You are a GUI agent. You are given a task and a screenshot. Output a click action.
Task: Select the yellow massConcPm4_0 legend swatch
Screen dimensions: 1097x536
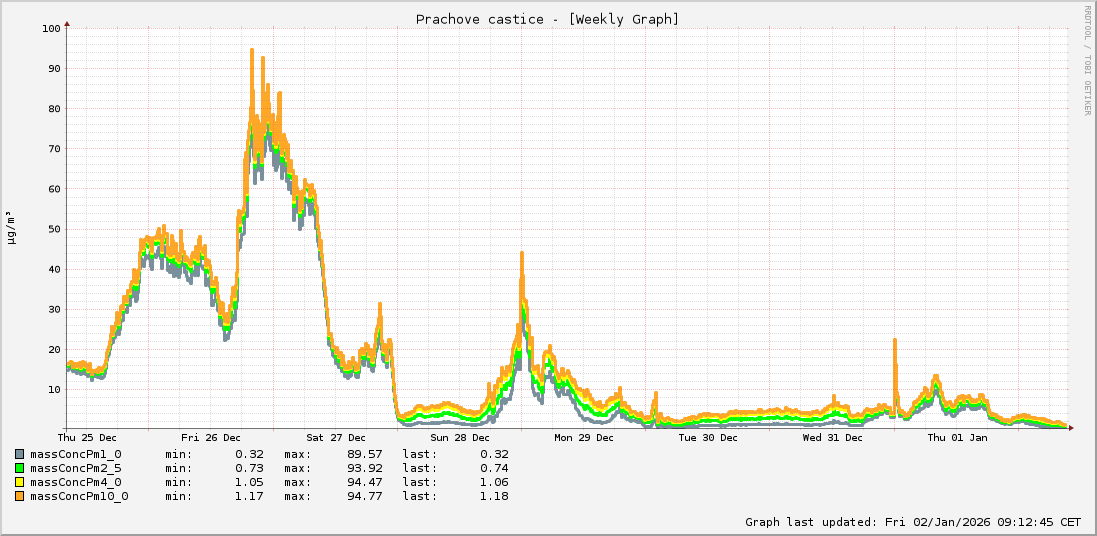coord(20,482)
